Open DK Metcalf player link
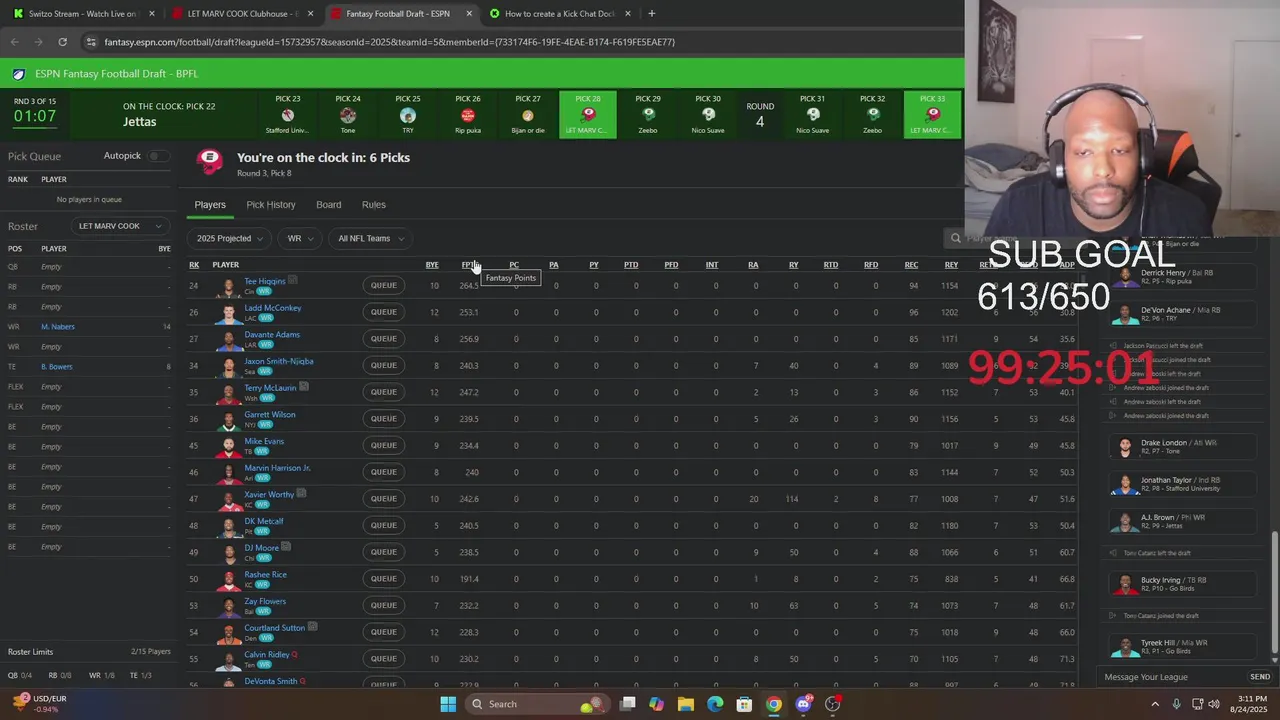Viewport: 1280px width, 720px height. tap(264, 521)
